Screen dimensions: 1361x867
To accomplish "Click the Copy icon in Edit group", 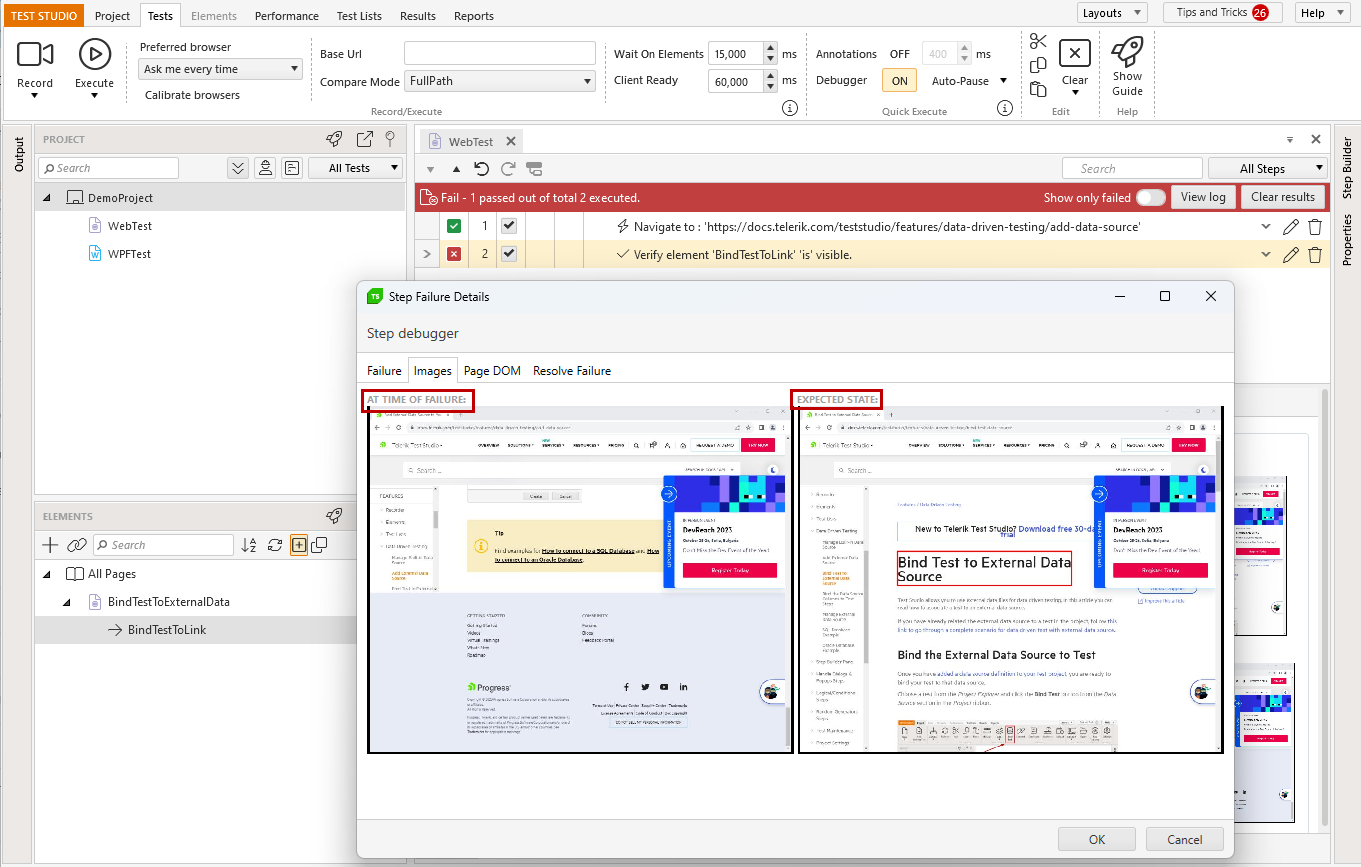I will 1038,65.
